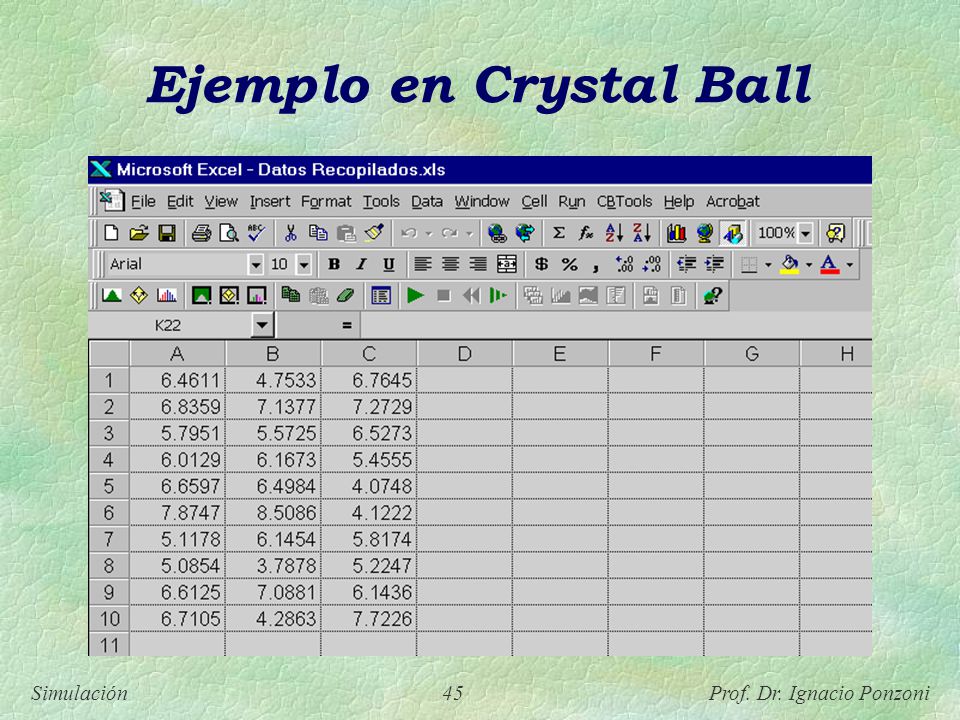Print using the printer icon

(201, 233)
